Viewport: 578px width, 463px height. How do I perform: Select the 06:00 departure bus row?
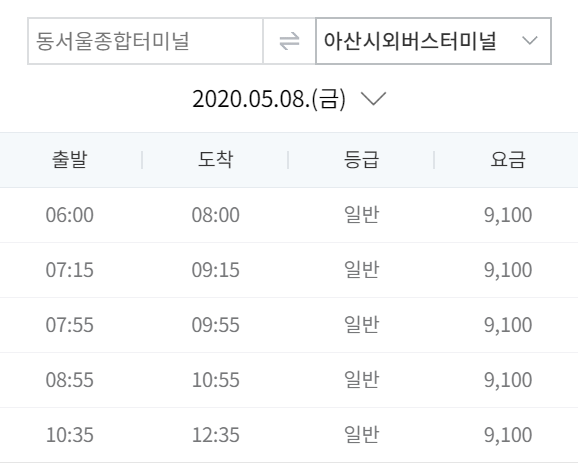point(289,215)
